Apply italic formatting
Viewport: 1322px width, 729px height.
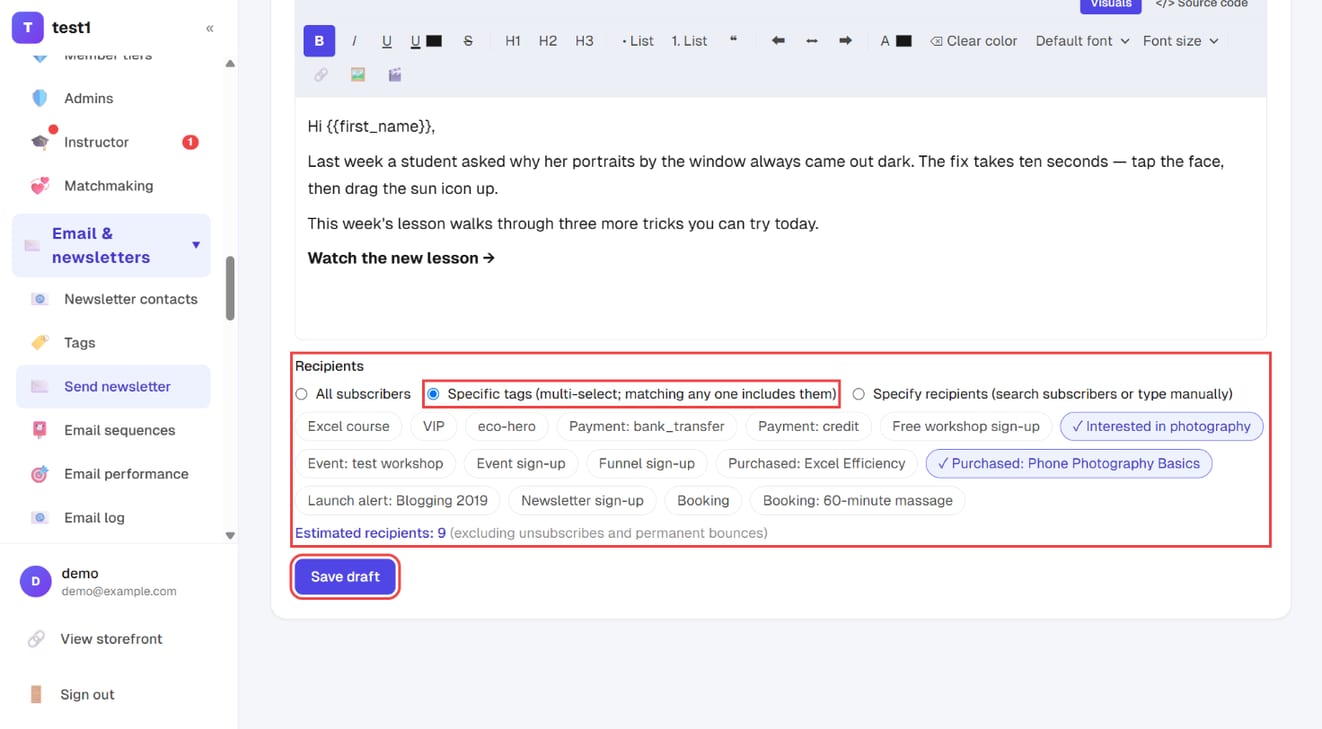354,41
